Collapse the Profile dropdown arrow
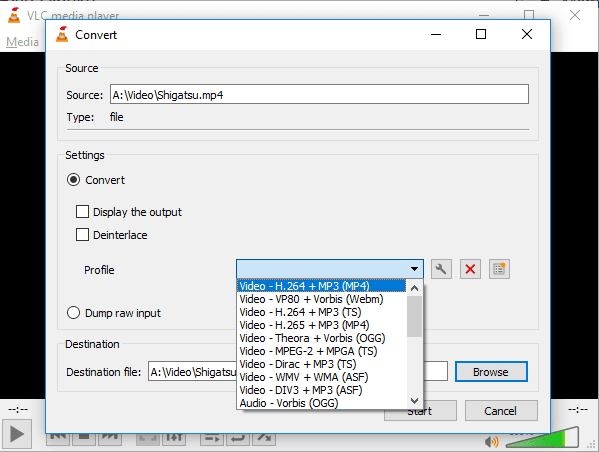The image size is (599, 452). coord(414,269)
